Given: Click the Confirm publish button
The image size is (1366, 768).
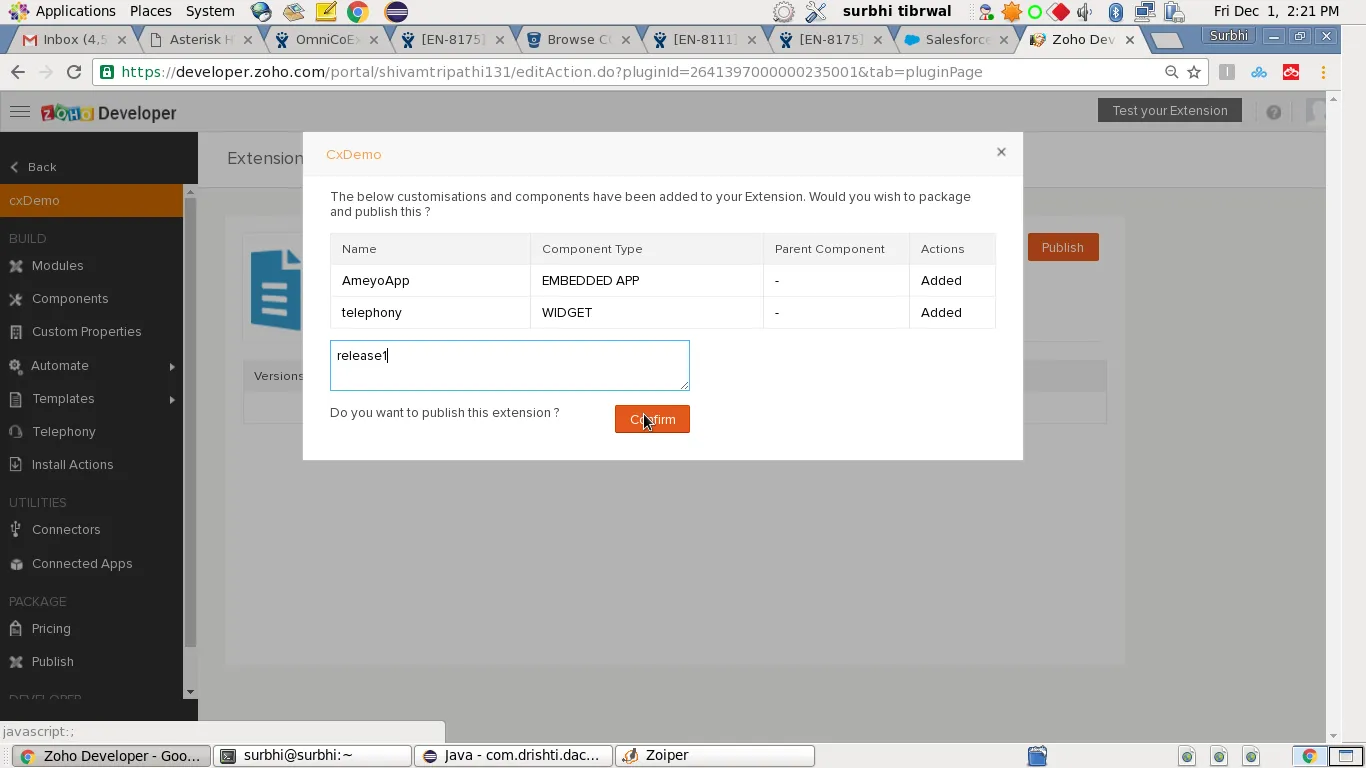Looking at the screenshot, I should coord(652,419).
